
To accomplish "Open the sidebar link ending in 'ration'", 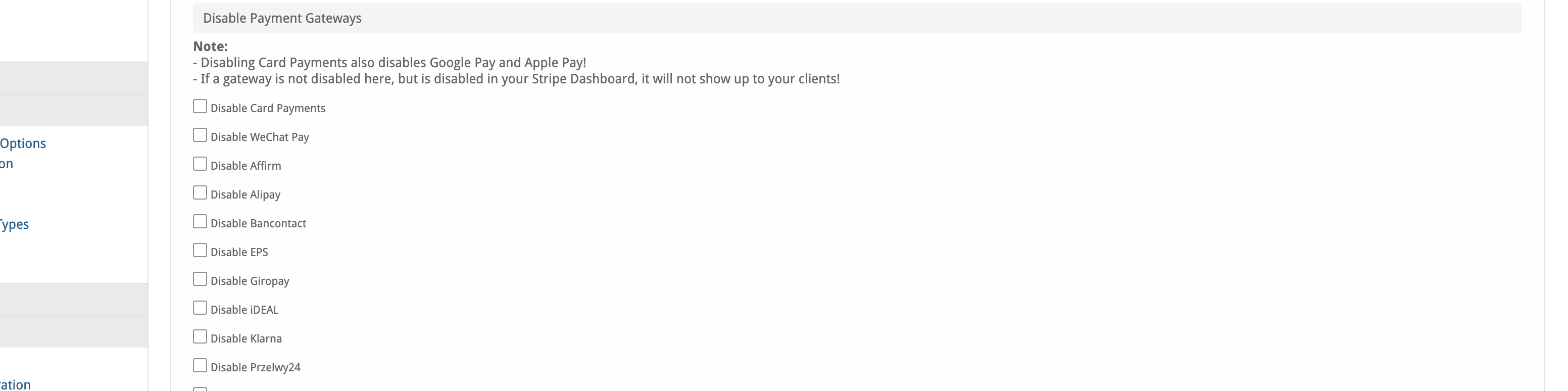I will 15,384.
